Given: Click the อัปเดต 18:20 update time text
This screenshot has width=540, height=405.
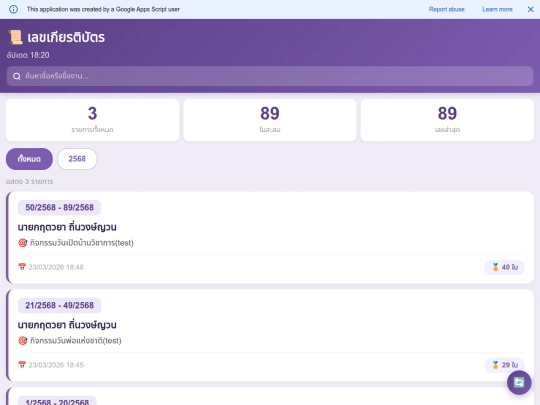Looking at the screenshot, I should point(28,55).
